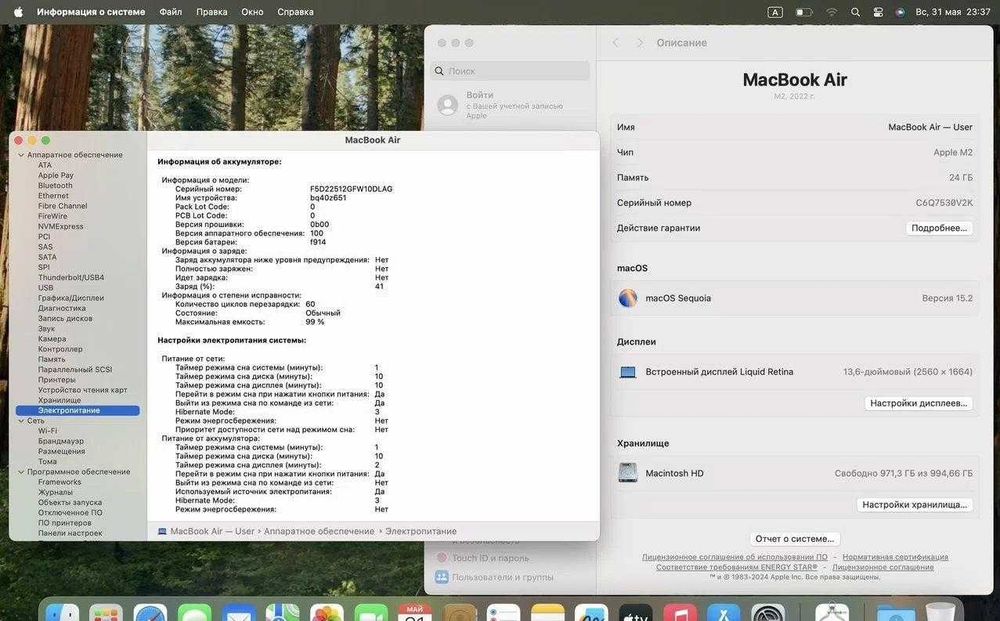Viewport: 1000px width, 621px height.
Task: Select Thunderbolt/USB4 in the hardware tree
Action: coord(71,277)
